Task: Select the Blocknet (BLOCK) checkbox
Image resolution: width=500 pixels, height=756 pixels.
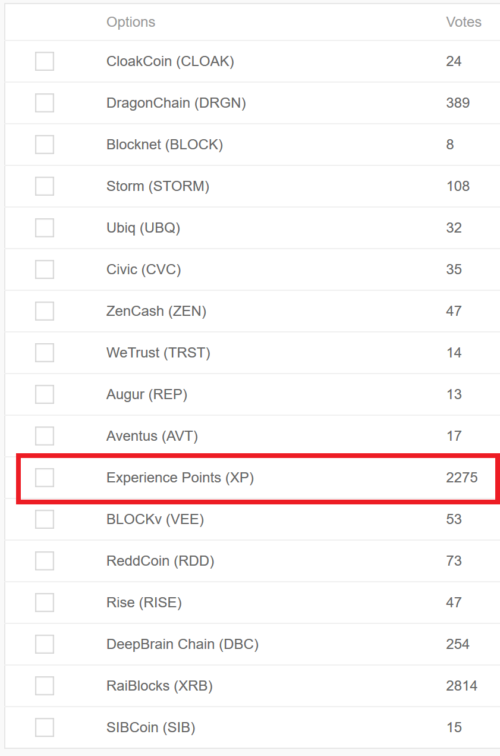Action: pyautogui.click(x=44, y=145)
